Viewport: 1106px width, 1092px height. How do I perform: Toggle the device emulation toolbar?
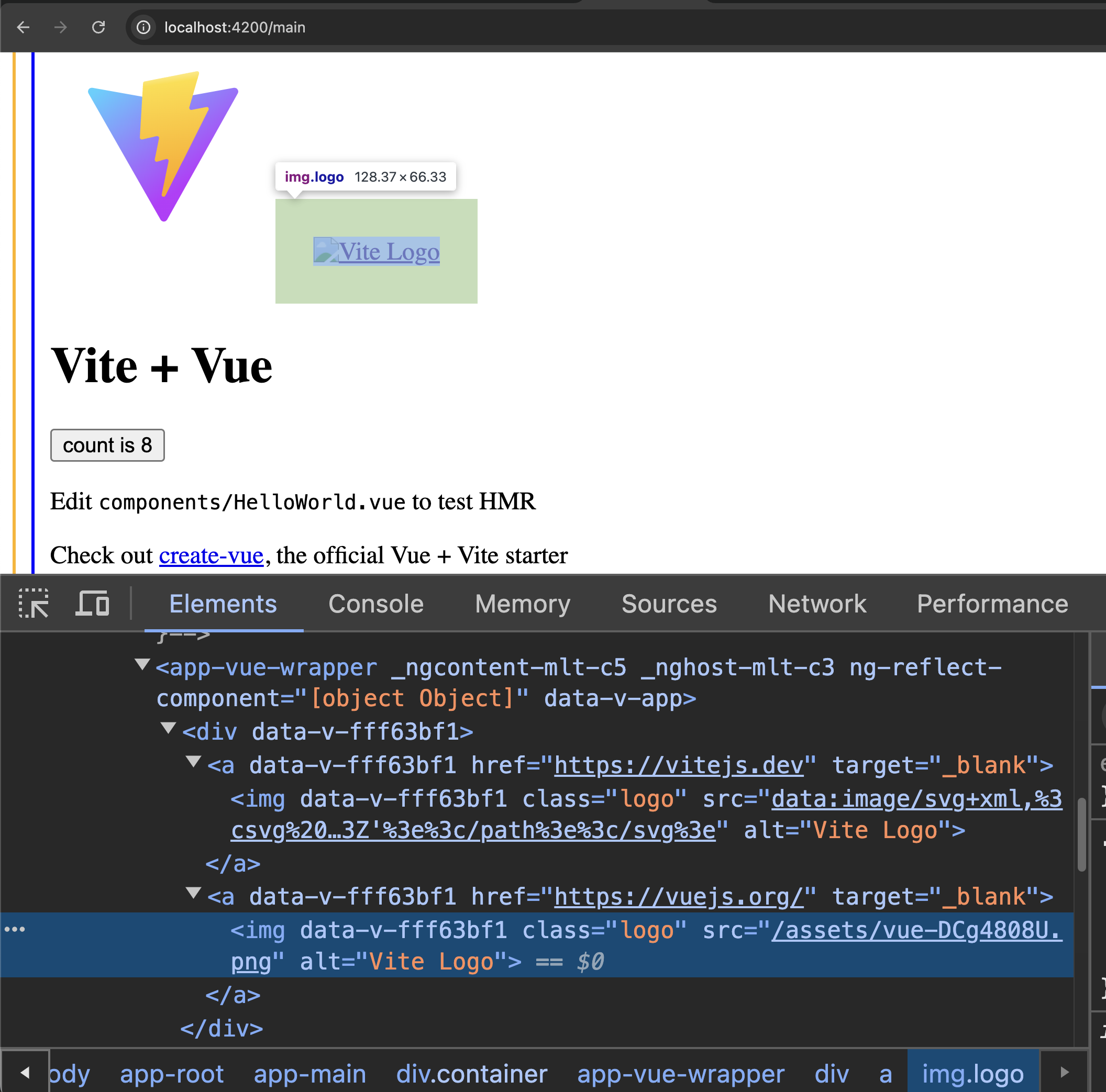coord(92,604)
